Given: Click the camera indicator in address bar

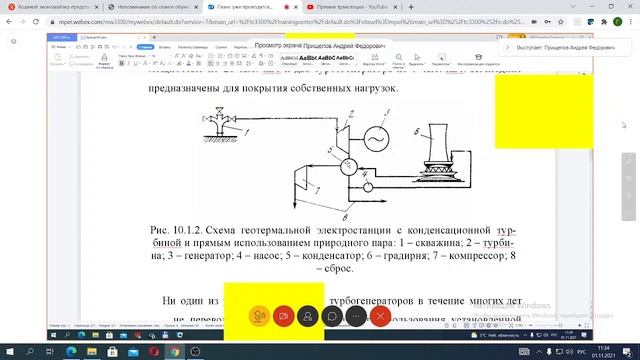Looking at the screenshot, I should point(534,22).
